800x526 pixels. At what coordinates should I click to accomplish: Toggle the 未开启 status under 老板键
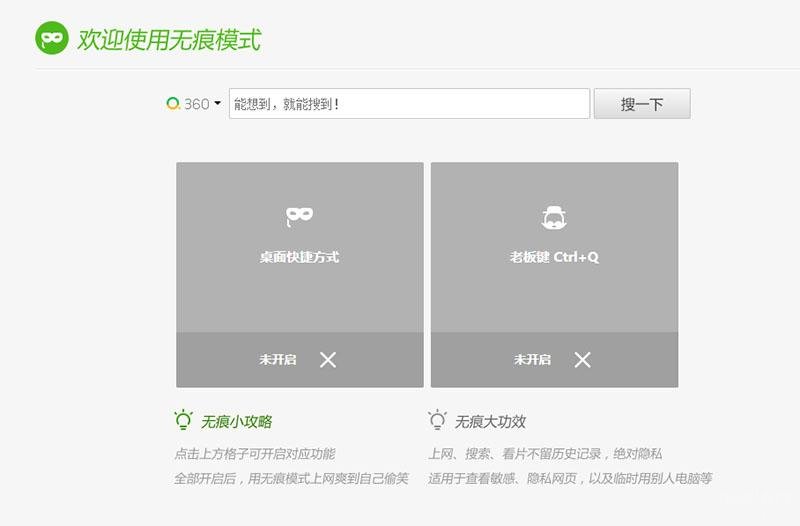coord(532,360)
